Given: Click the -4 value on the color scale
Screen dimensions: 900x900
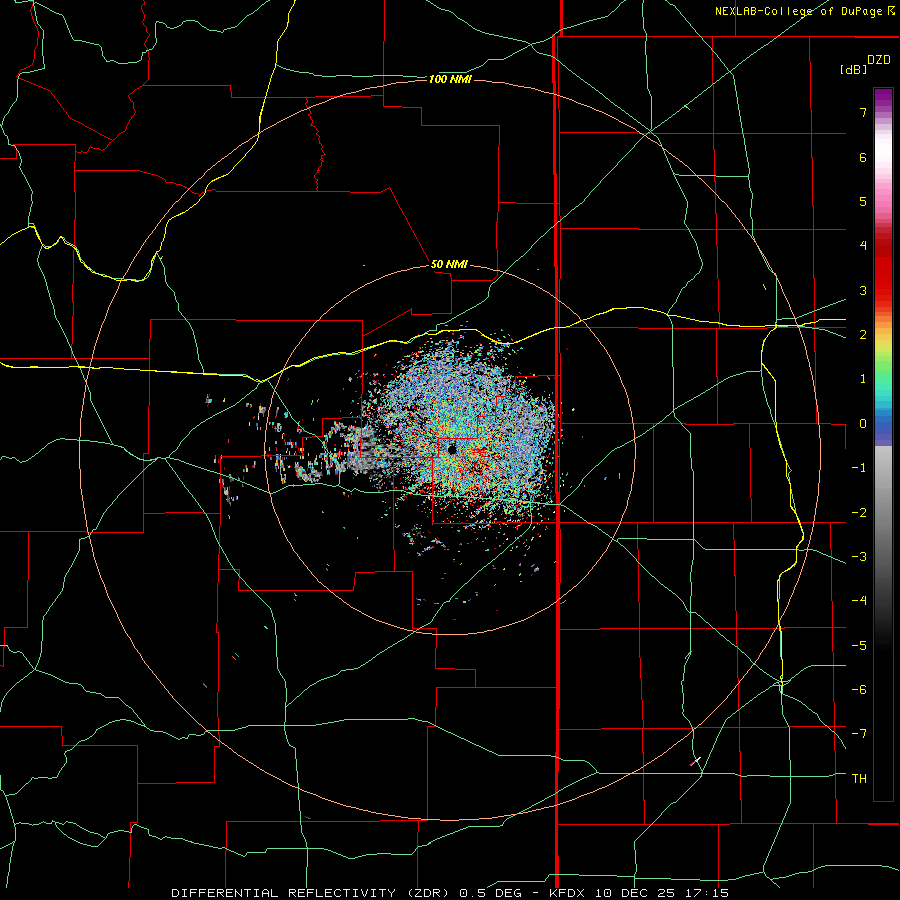Looking at the screenshot, I should click(859, 601).
